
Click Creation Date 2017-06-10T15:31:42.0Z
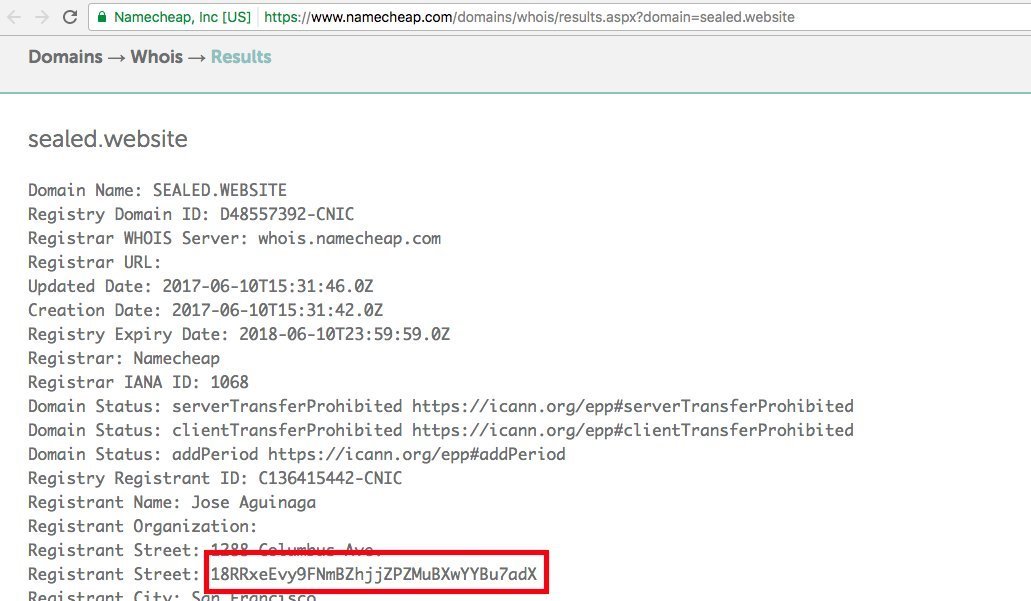point(205,310)
